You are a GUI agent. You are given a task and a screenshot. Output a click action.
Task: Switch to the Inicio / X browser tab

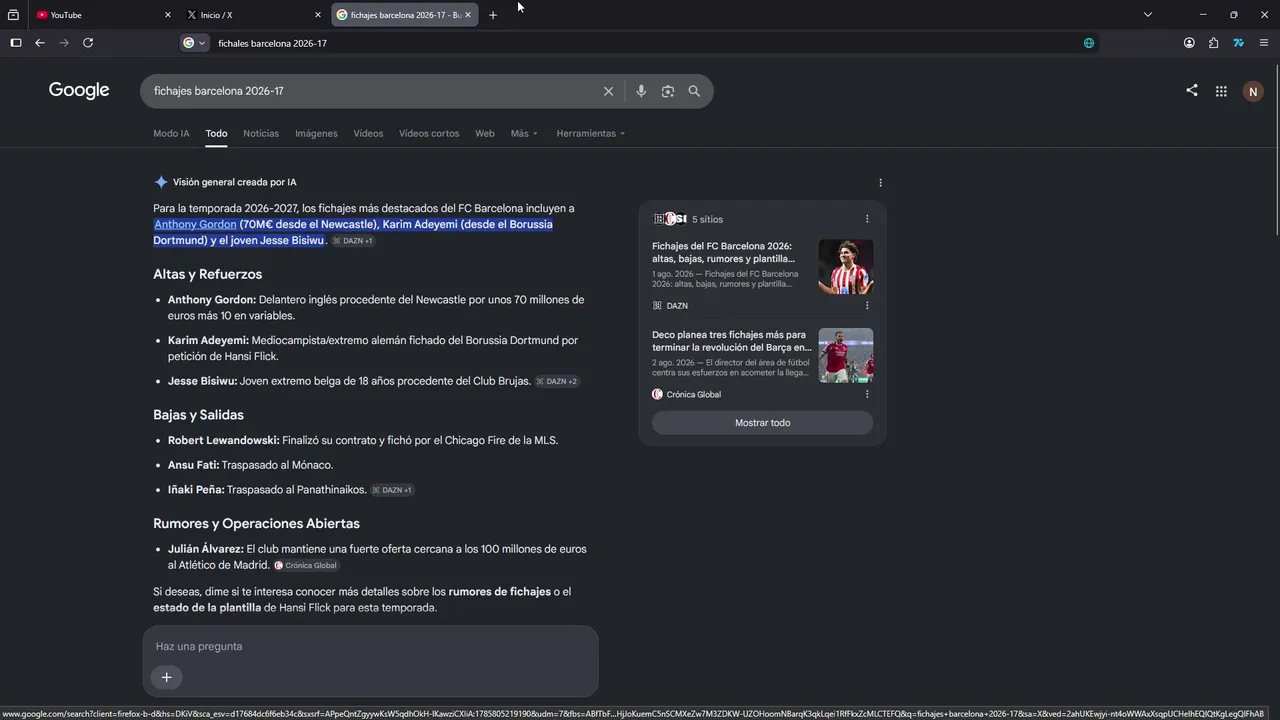point(253,15)
